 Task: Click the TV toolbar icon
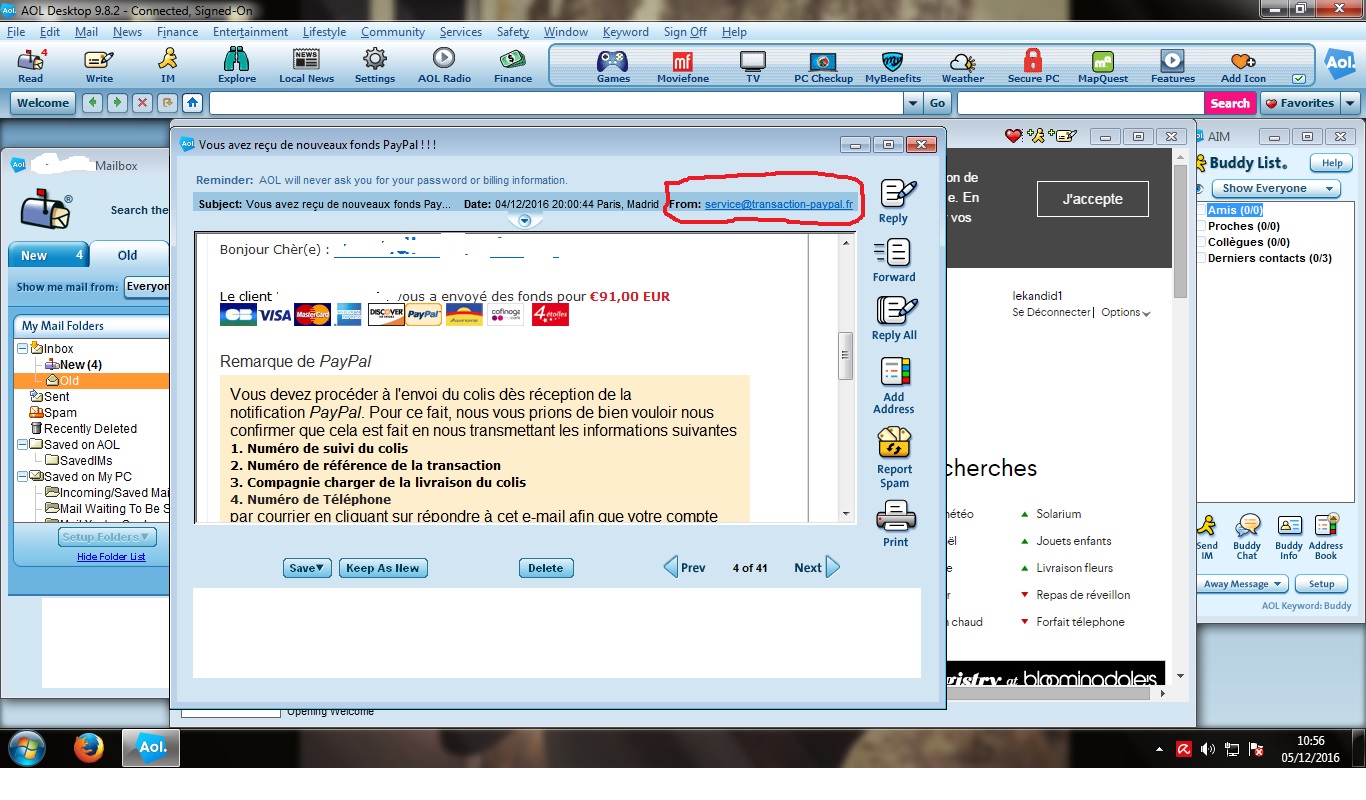click(753, 66)
